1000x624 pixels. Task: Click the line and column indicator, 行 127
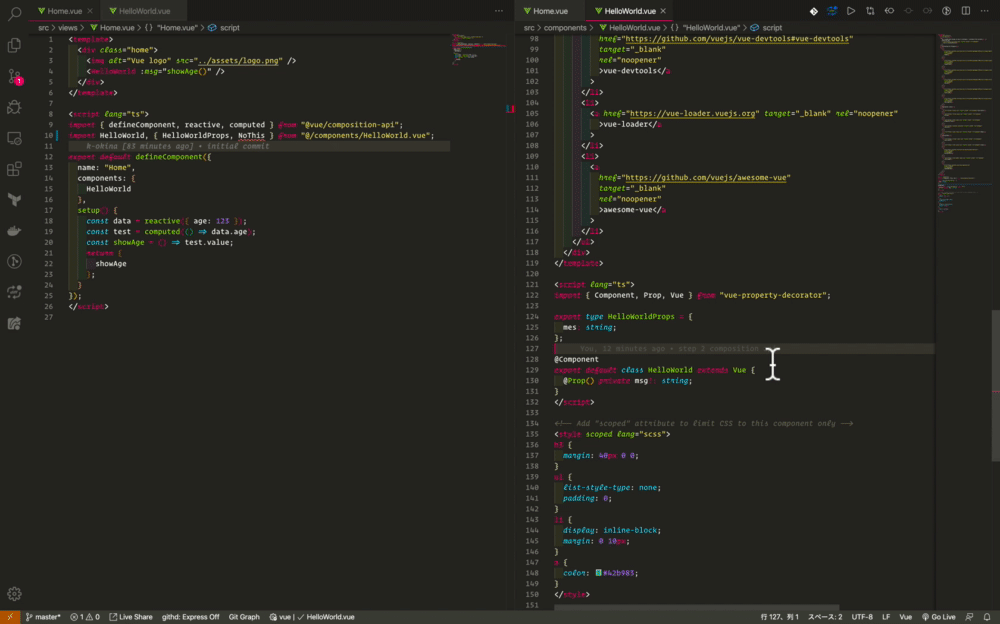(779, 617)
